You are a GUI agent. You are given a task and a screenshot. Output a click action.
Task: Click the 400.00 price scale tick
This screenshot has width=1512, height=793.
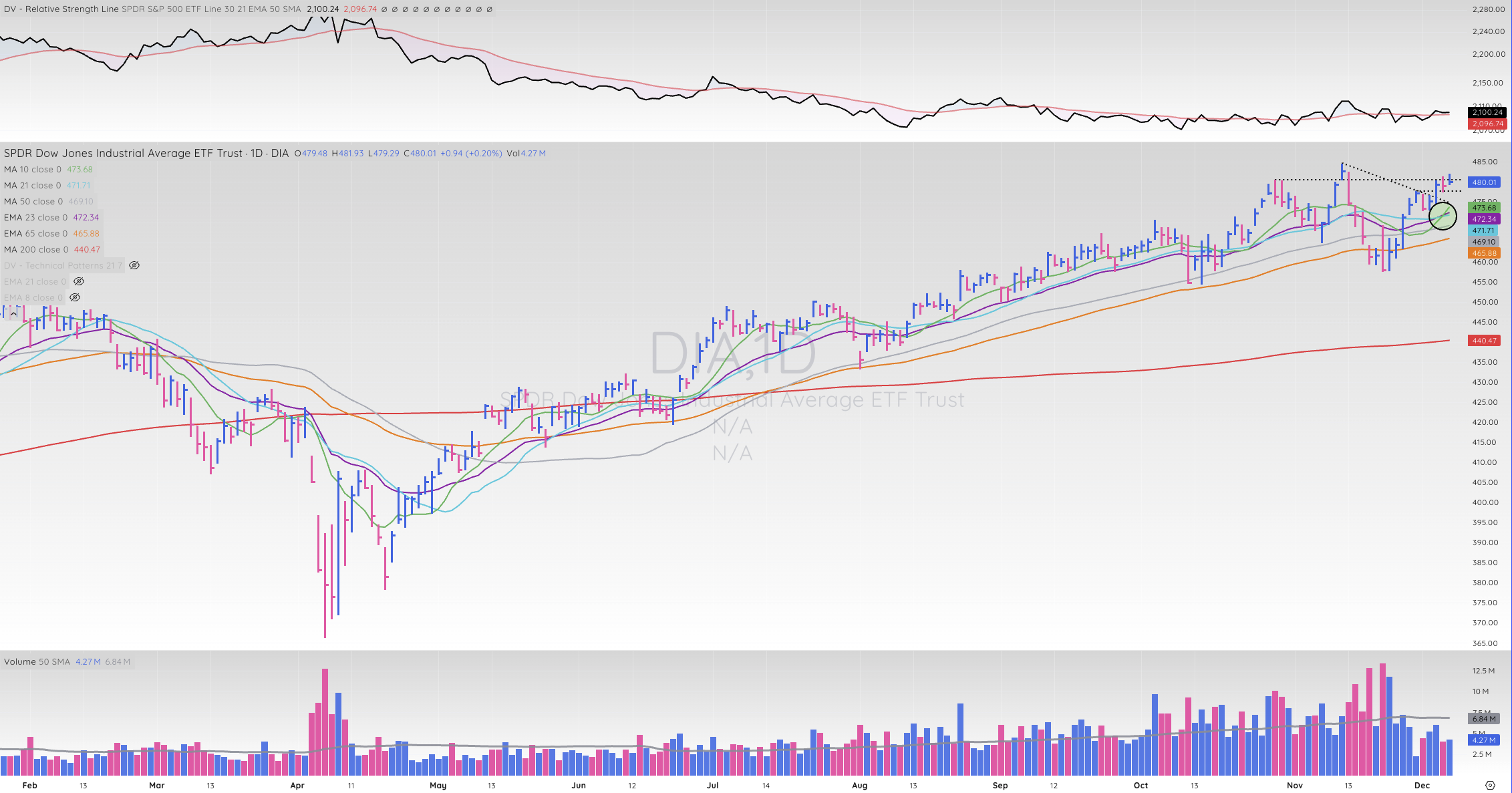pyautogui.click(x=1485, y=502)
